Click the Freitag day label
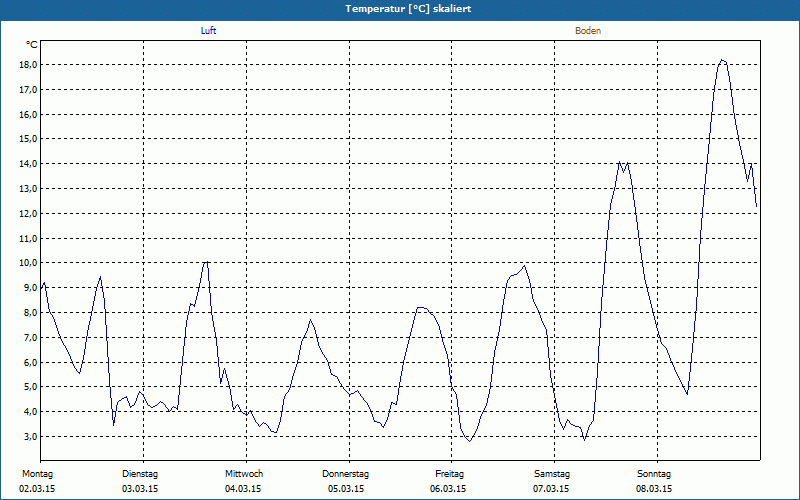Screen dimensions: 800x500 pos(449,474)
